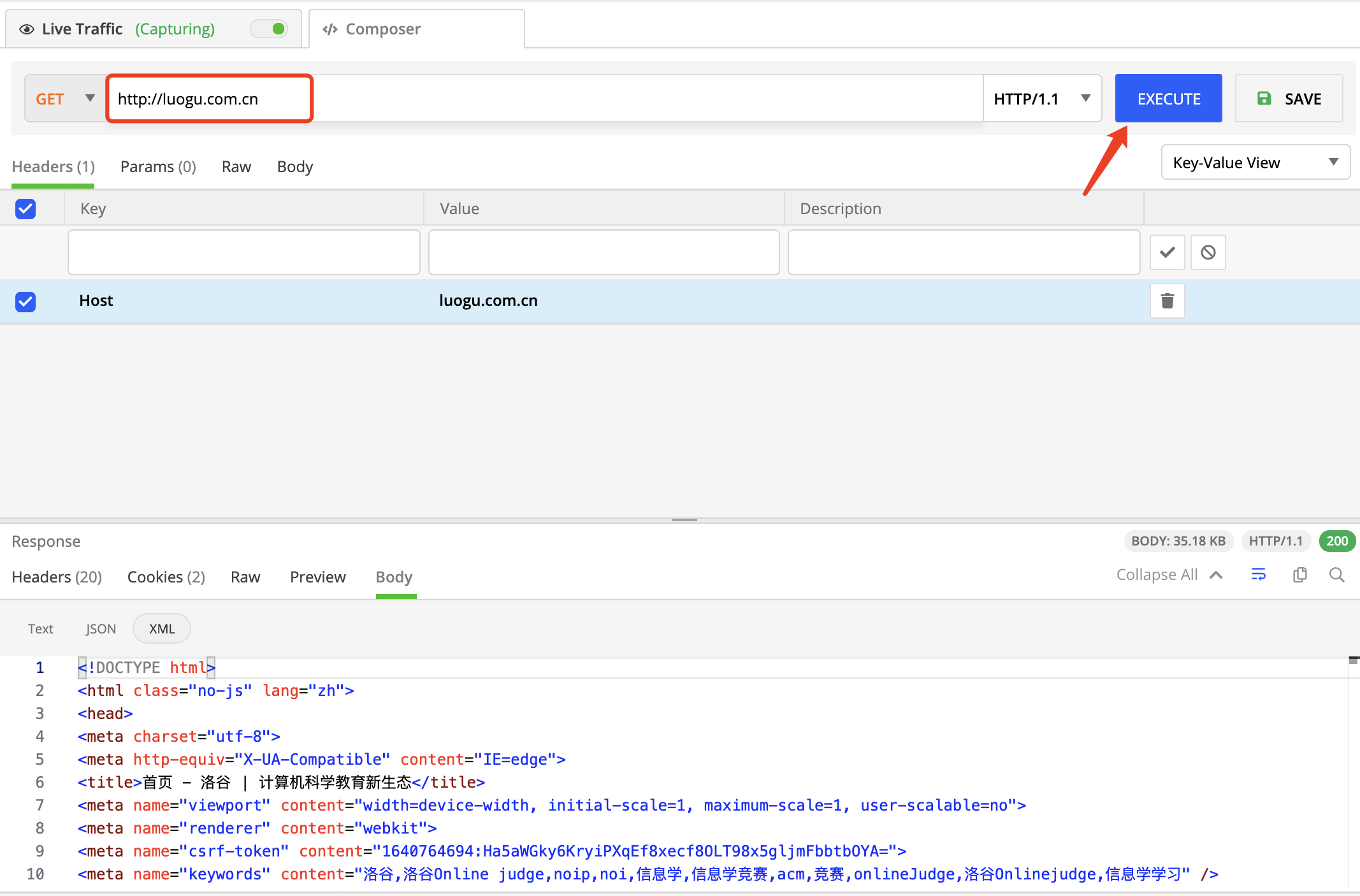Open the HTTP/1.1 version dropdown
Screen dimensions: 1360x896
tap(1041, 99)
